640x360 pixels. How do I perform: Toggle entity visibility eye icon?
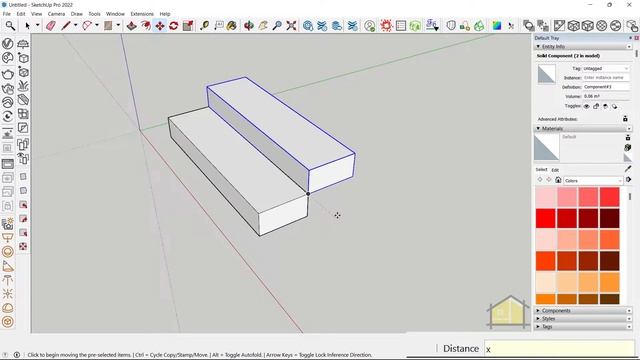pyautogui.click(x=587, y=106)
